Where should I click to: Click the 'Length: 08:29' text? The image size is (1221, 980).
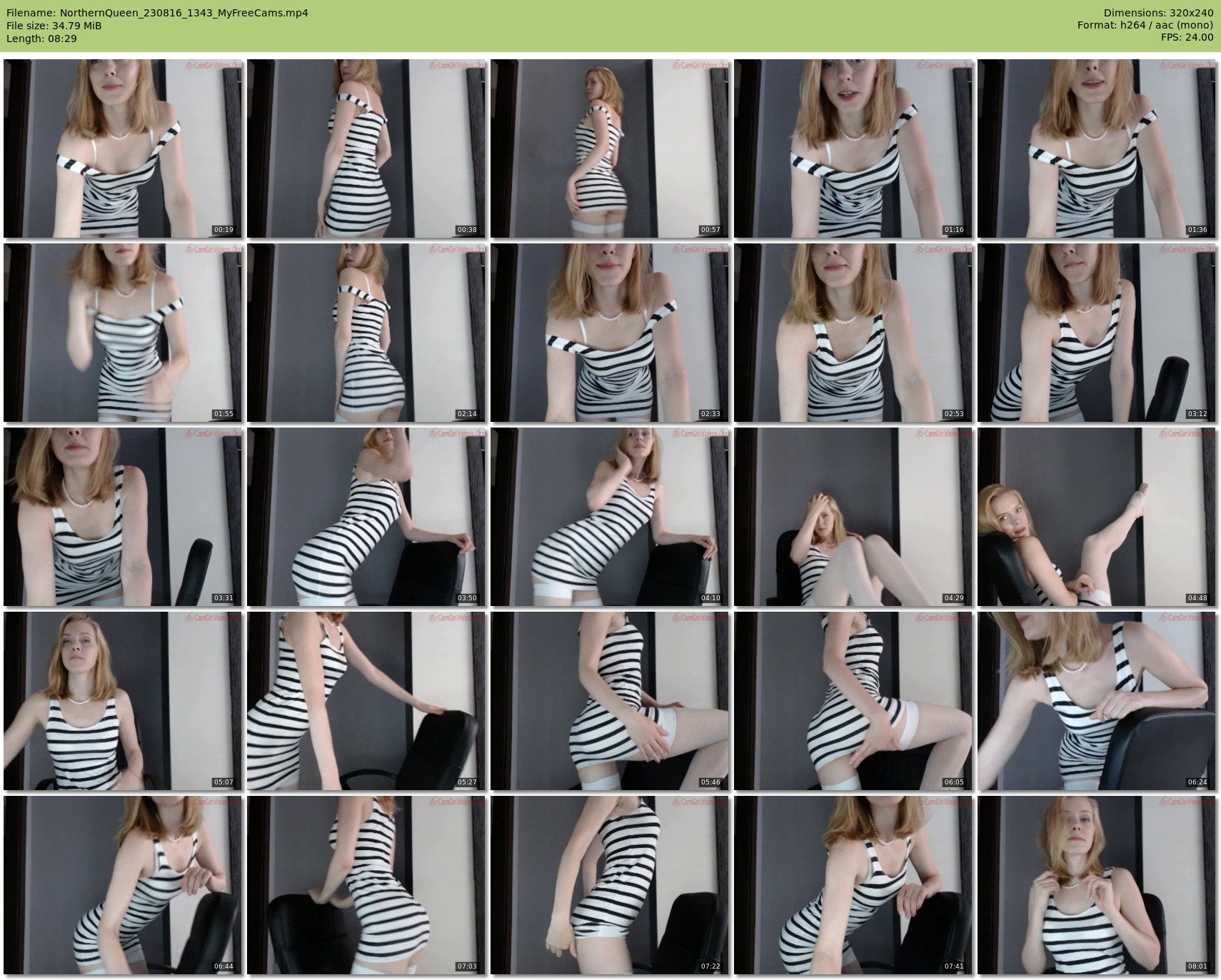[x=41, y=39]
